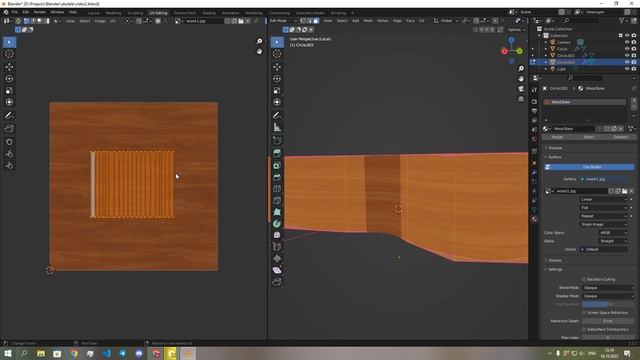Select the Scale tool in UV editor toolbar
The width and height of the screenshot is (640, 360).
coord(9,90)
